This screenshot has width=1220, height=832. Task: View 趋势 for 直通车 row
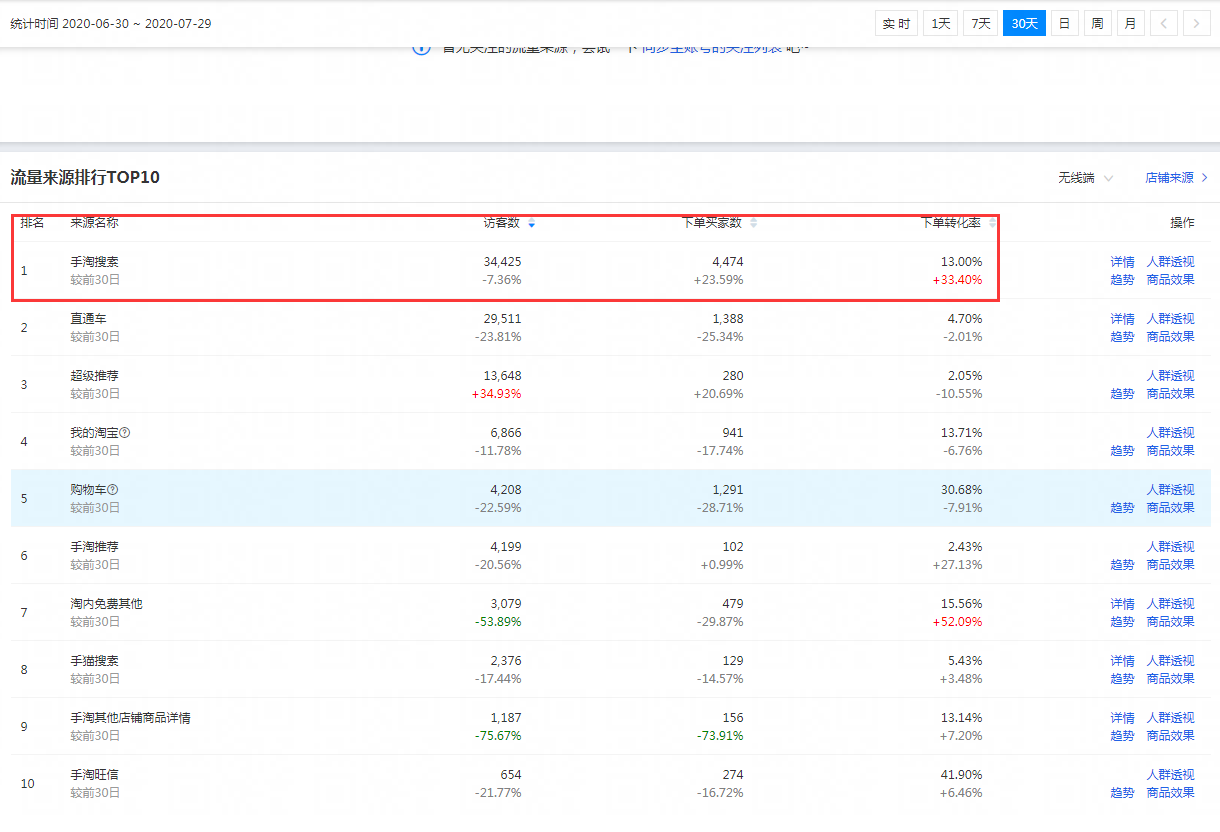[x=1122, y=337]
